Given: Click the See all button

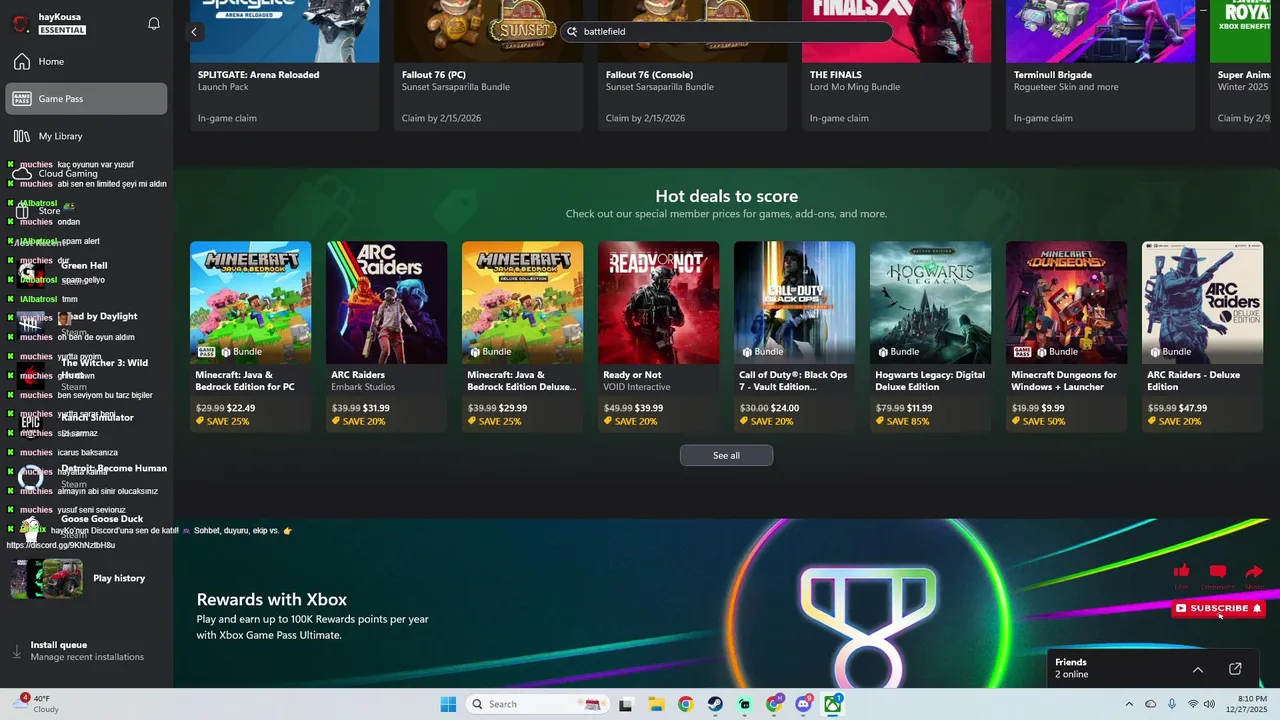Looking at the screenshot, I should [x=727, y=456].
